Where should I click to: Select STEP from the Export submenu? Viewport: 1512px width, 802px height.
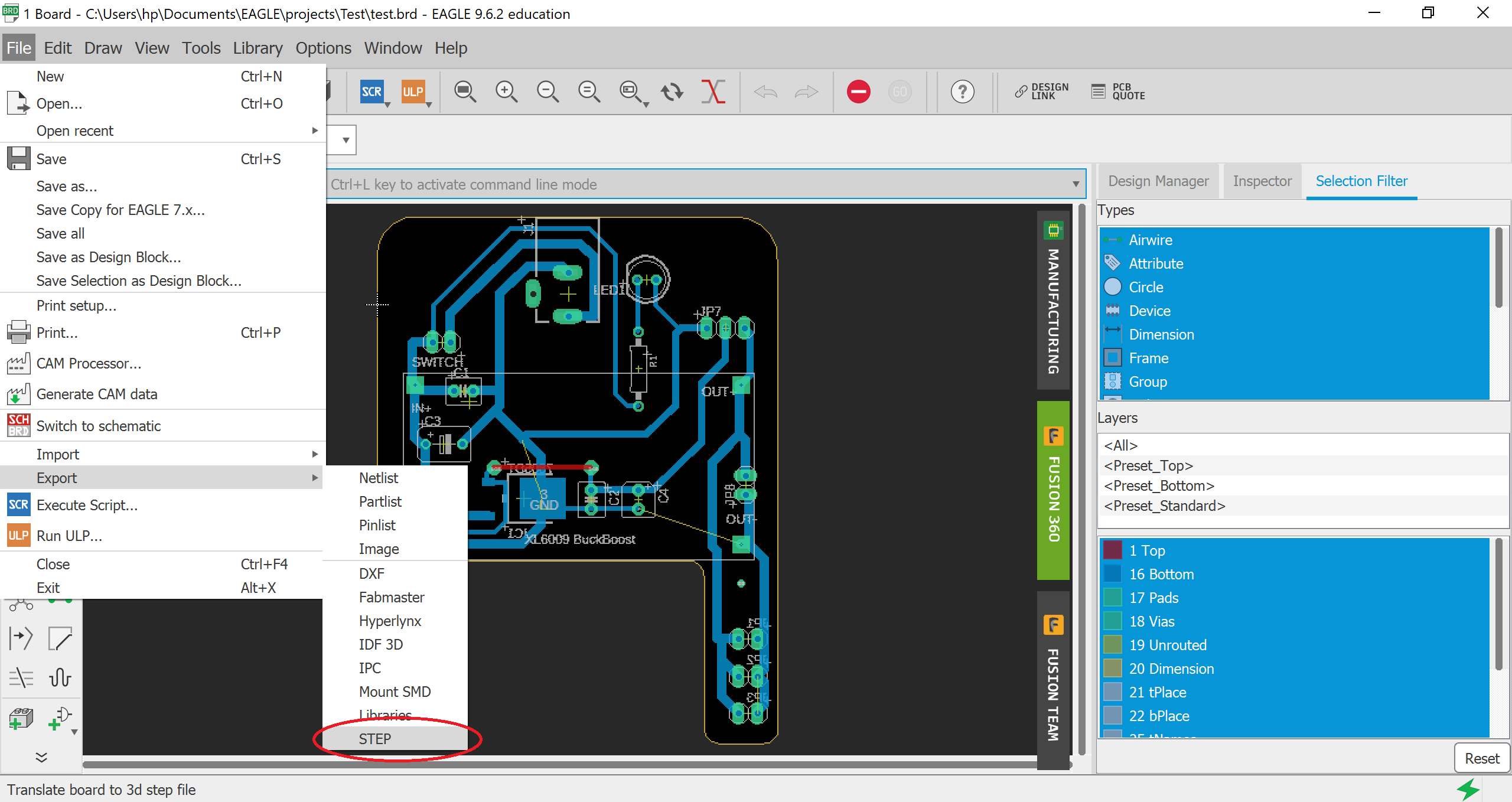pos(374,739)
